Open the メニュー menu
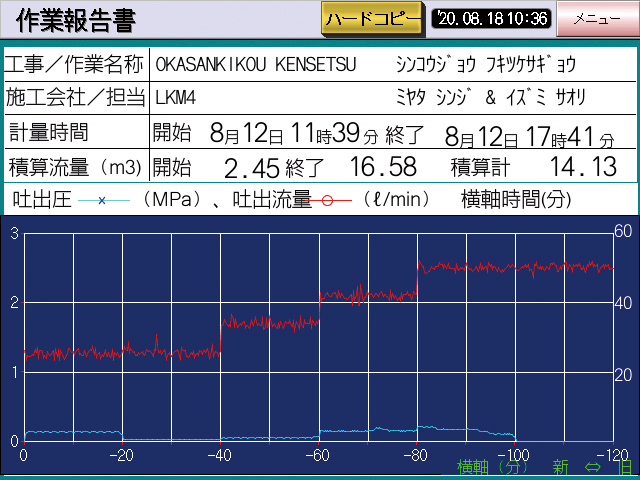This screenshot has width=640, height=480. pyautogui.click(x=598, y=19)
